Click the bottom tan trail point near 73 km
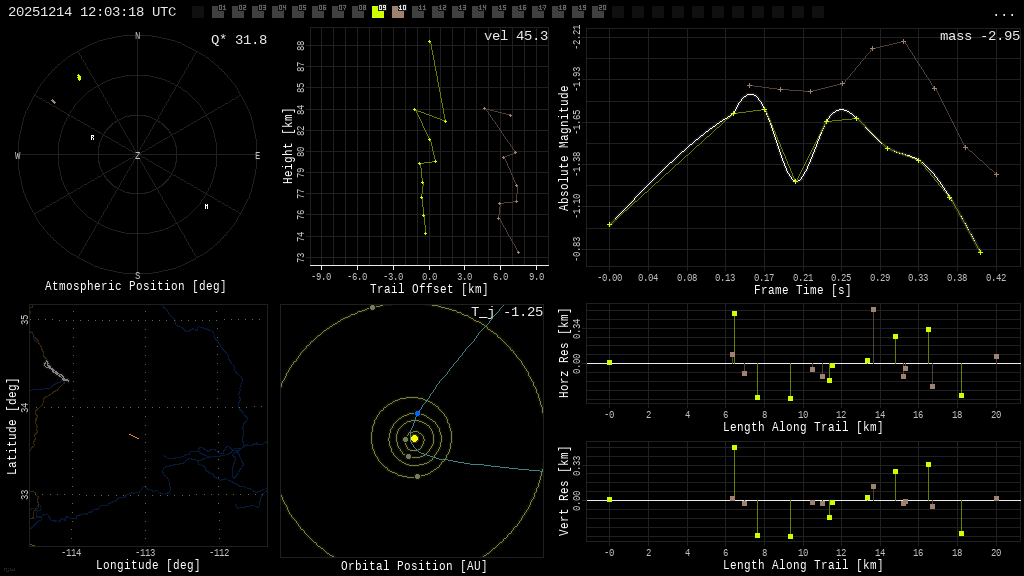 [519, 253]
